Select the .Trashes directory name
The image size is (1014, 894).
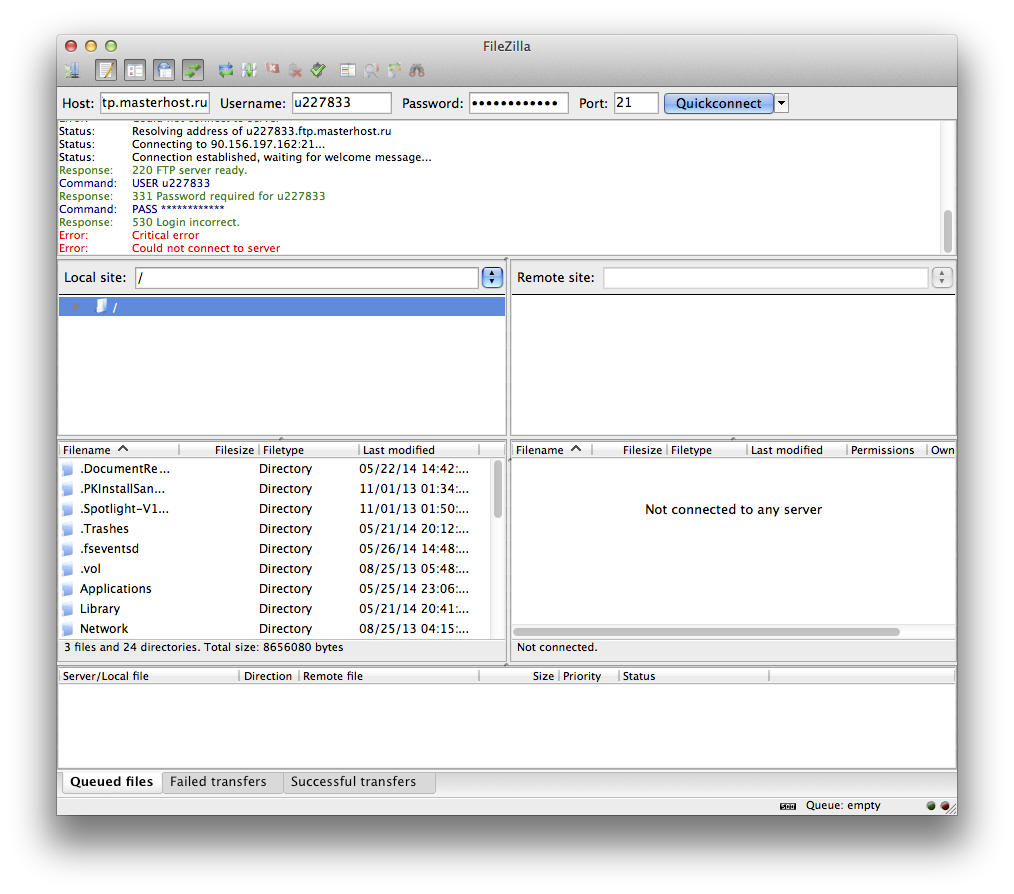click(104, 529)
